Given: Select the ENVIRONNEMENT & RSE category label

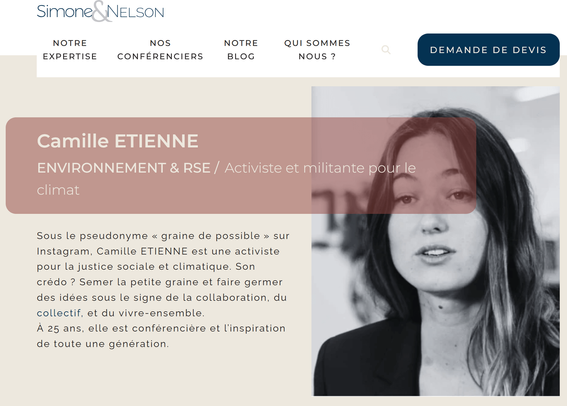Looking at the screenshot, I should 124,168.
